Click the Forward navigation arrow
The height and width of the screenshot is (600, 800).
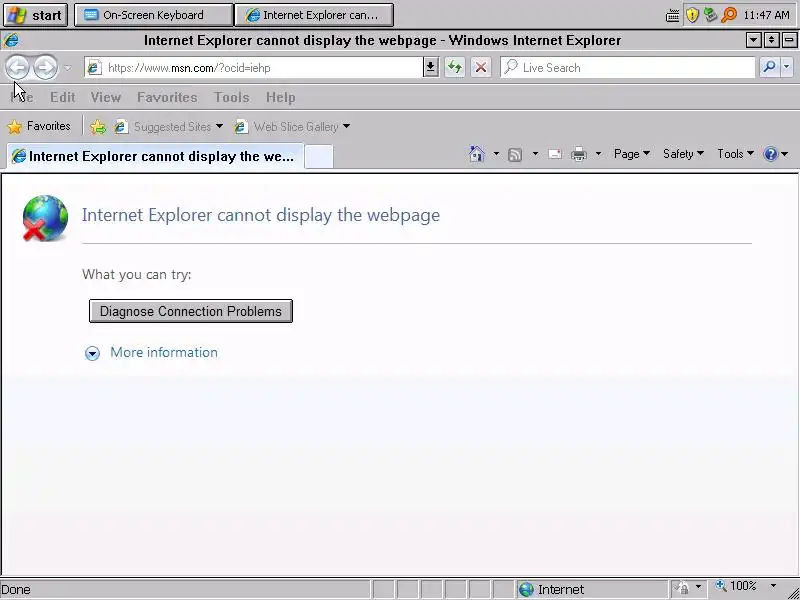pos(45,67)
